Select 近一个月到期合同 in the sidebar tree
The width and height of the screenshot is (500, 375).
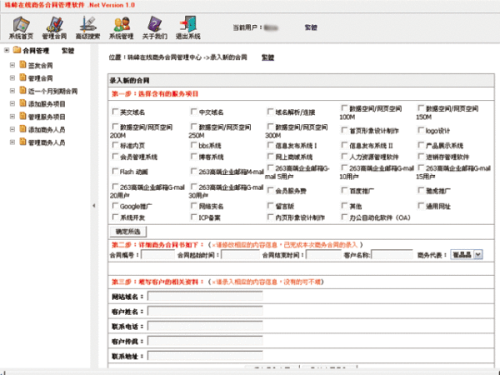[x=53, y=91]
